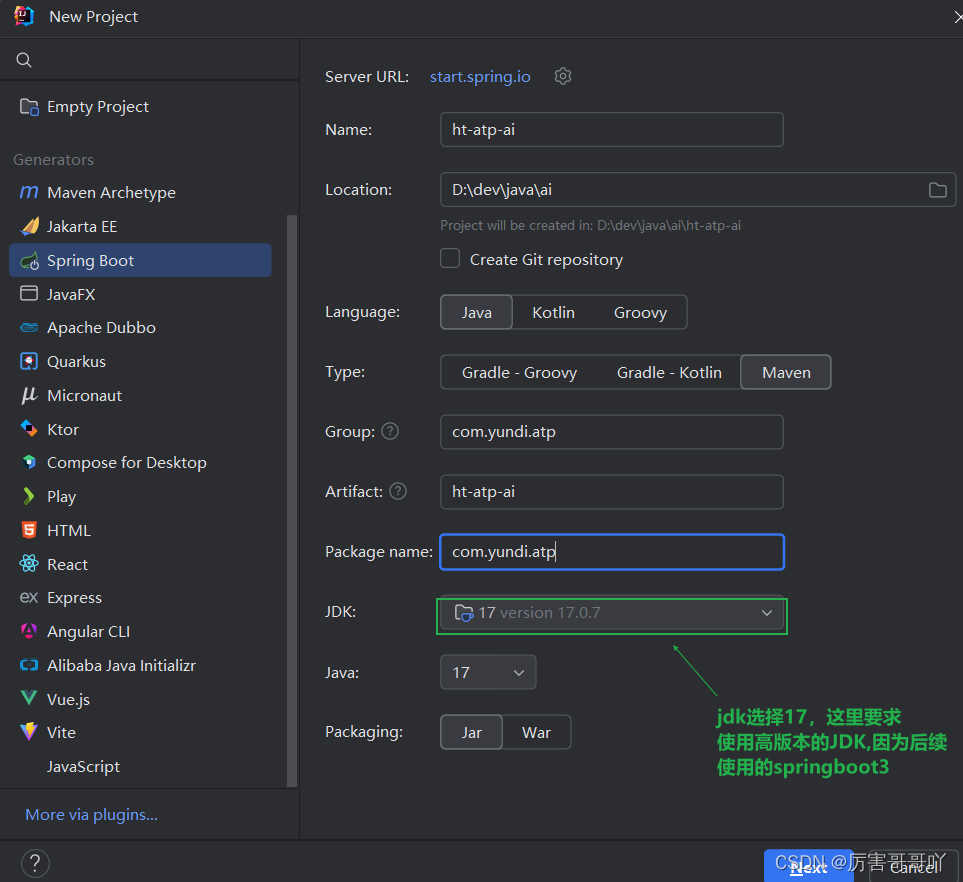Click the Next button
Screen dimensions: 963x882
point(808,866)
